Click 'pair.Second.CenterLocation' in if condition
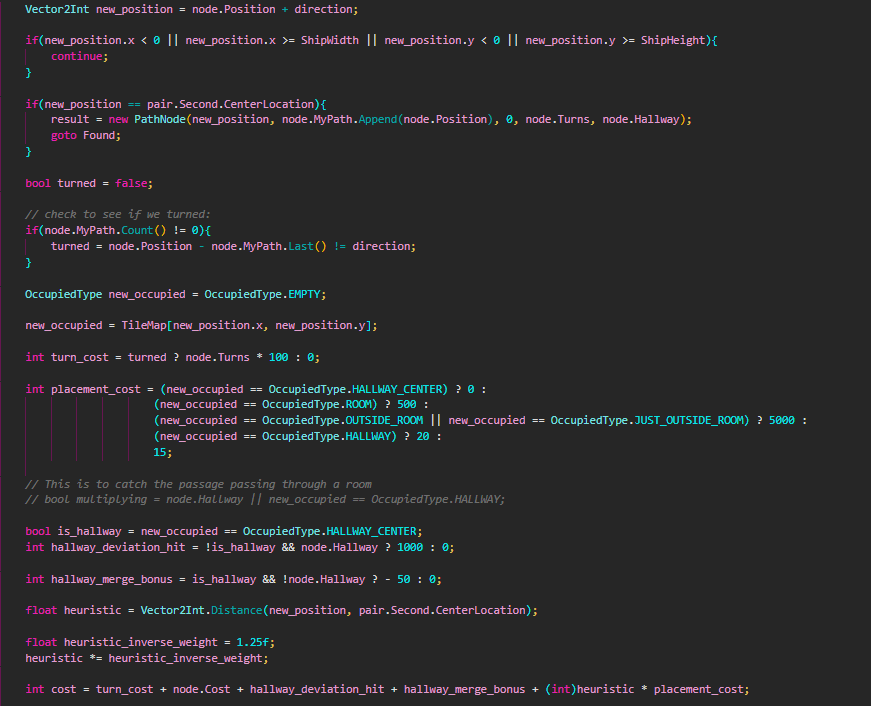 click(x=231, y=104)
